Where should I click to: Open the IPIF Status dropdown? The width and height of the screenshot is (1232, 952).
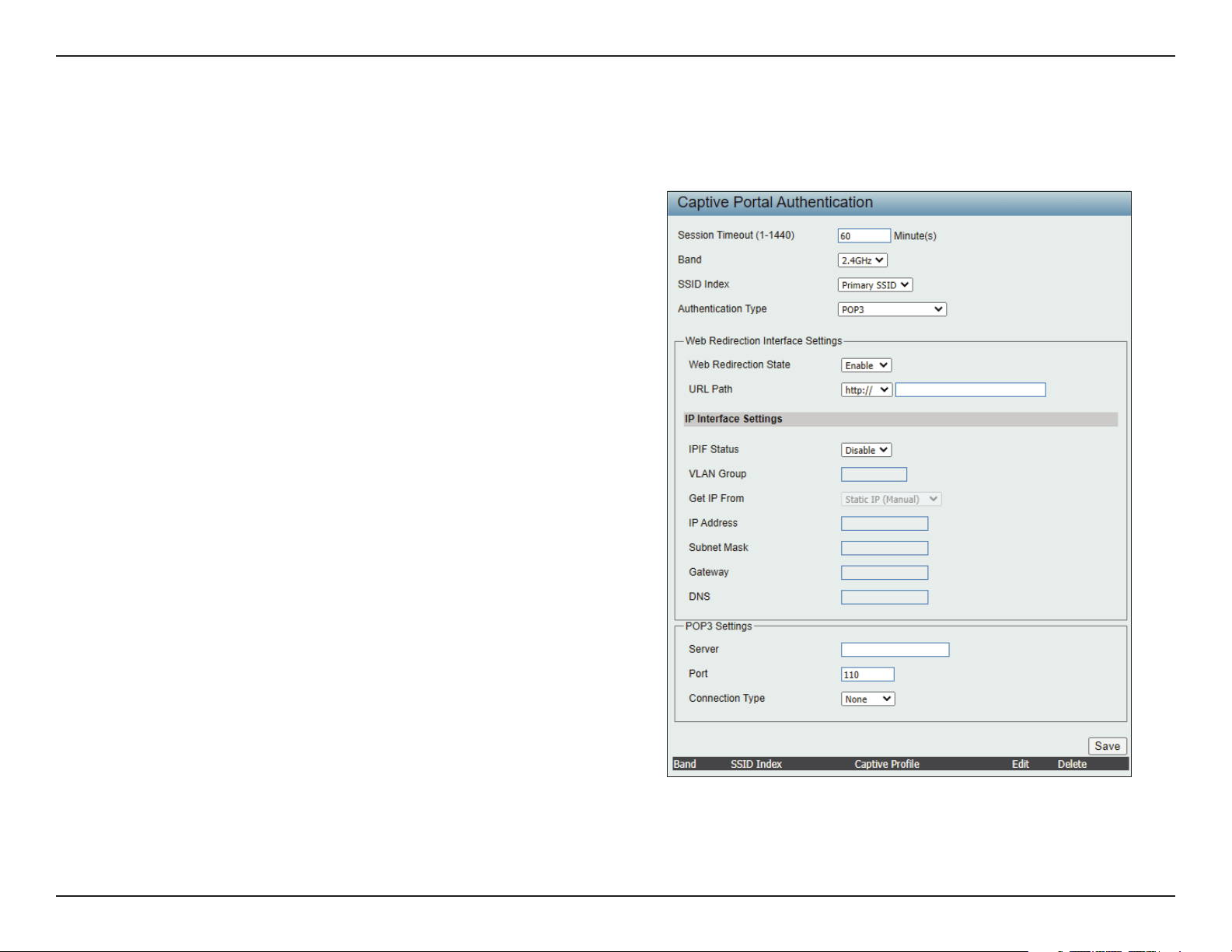click(866, 450)
